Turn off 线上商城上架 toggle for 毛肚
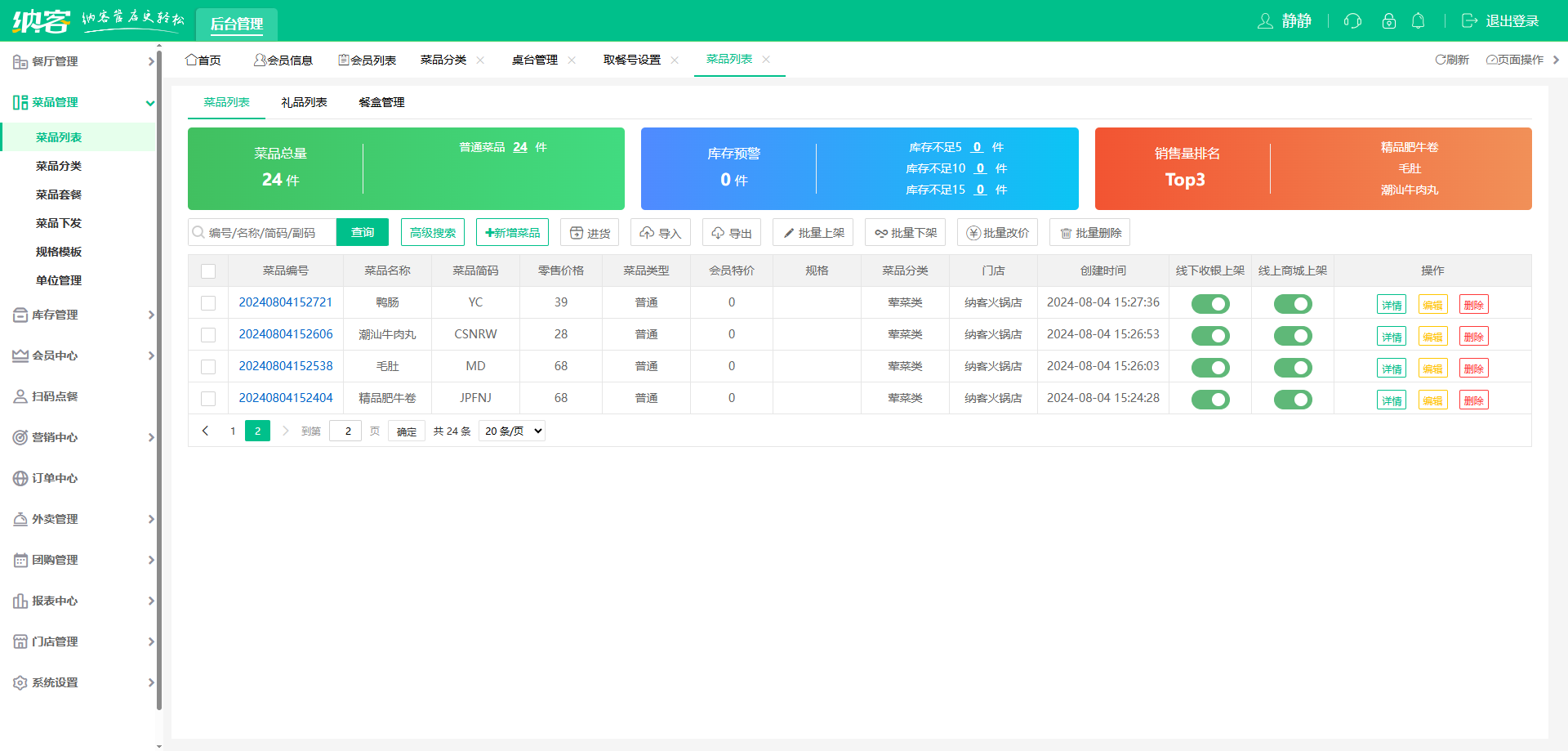The width and height of the screenshot is (1568, 751). 1292,367
